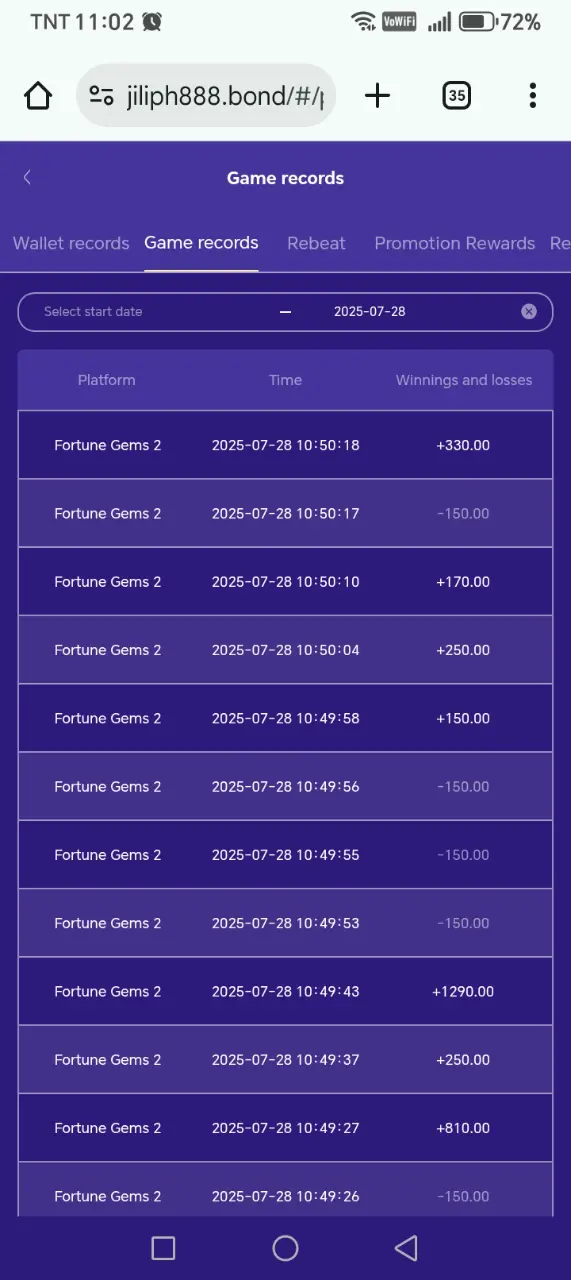Clear the end date 2025-07-28
Viewport: 571px width, 1280px height.
pyautogui.click(x=529, y=311)
